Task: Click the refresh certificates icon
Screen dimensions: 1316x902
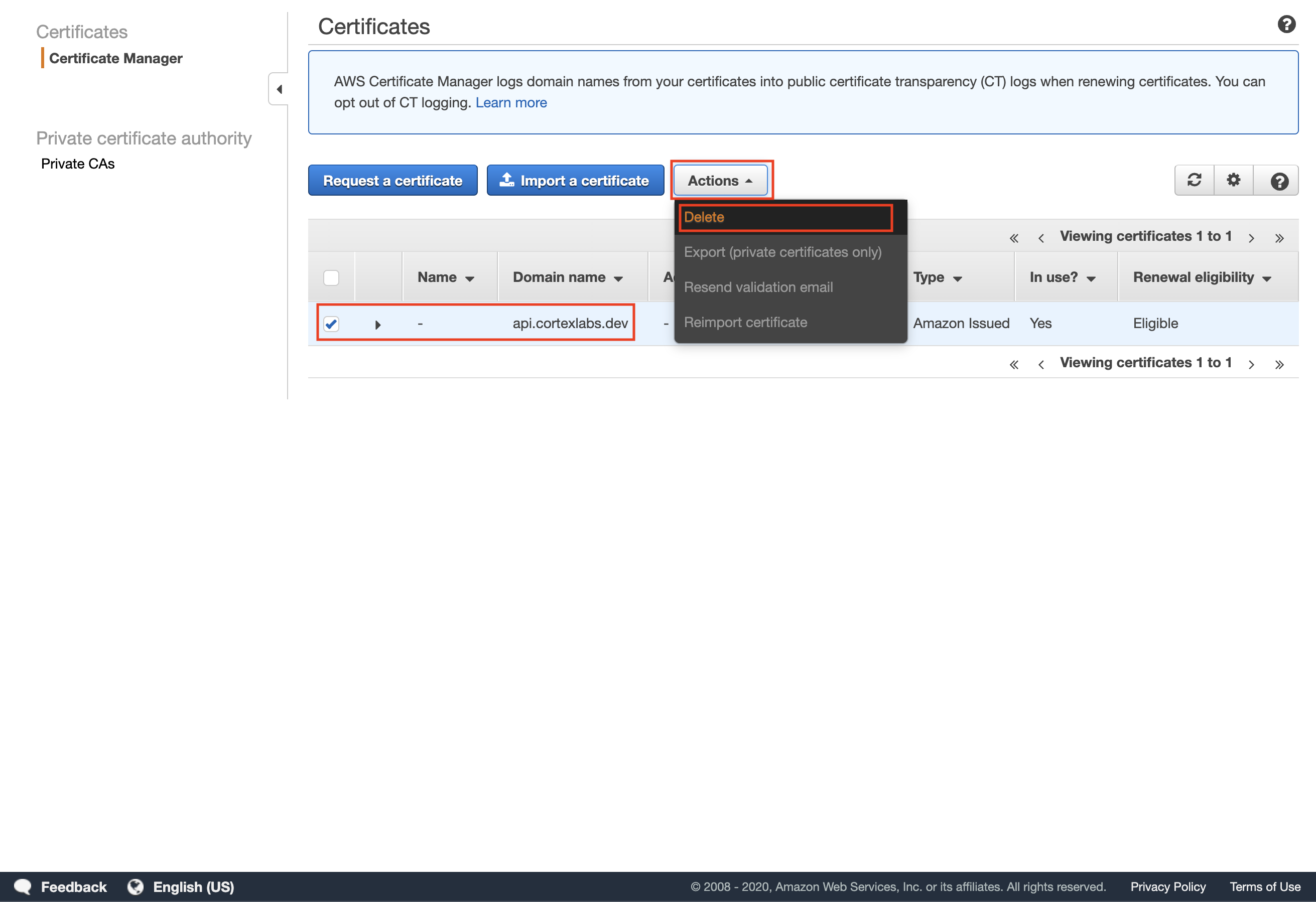Action: [1194, 181]
